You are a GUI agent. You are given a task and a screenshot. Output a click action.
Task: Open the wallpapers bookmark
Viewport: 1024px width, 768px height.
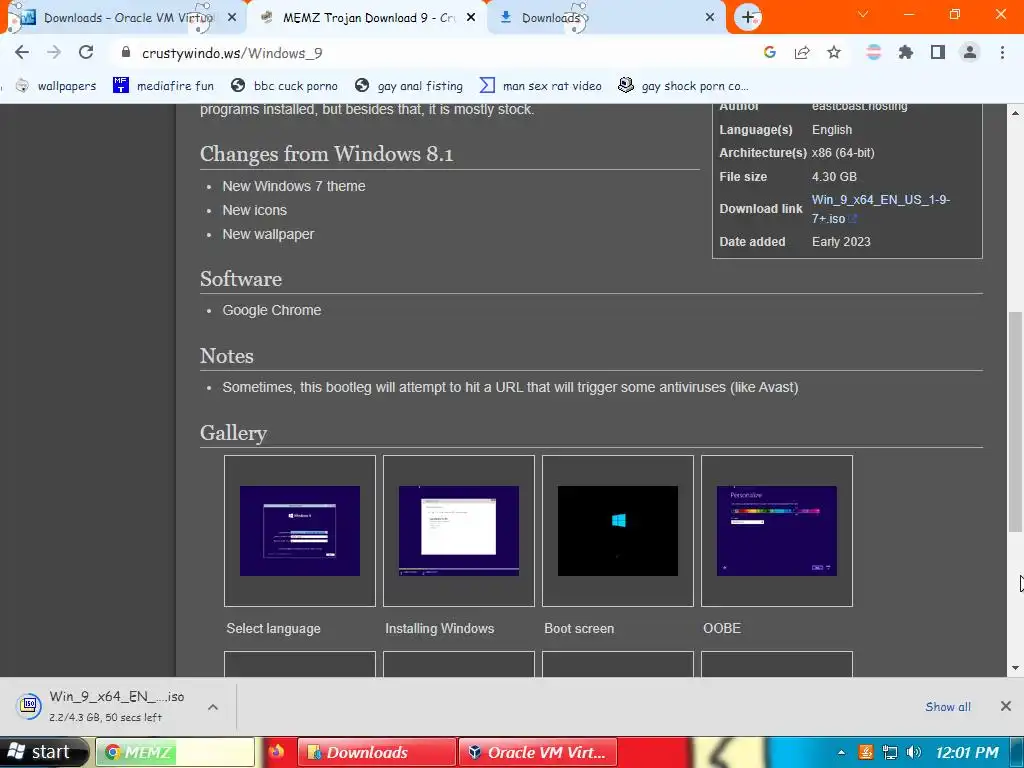[x=56, y=86]
